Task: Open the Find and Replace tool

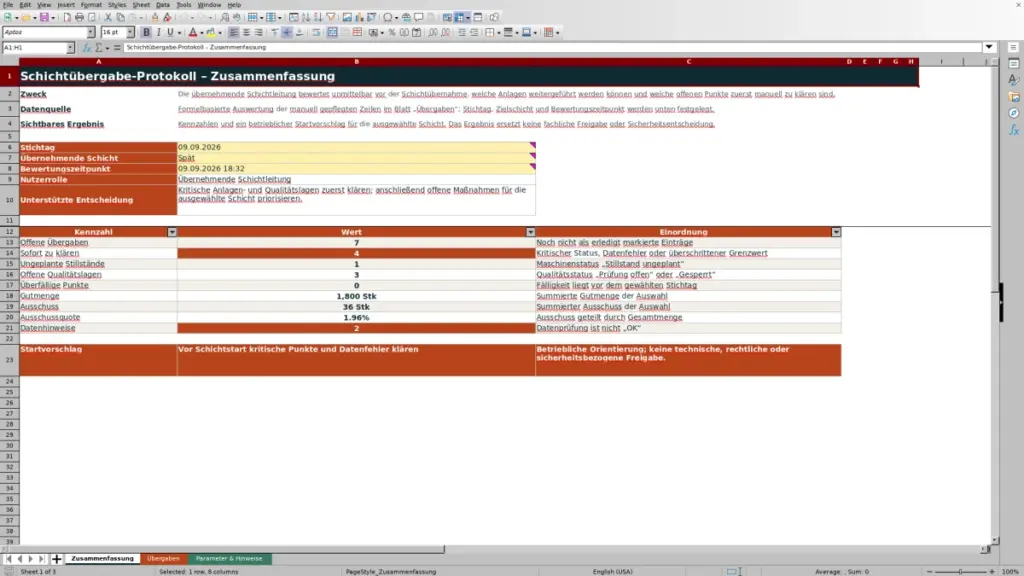Action: pos(225,18)
